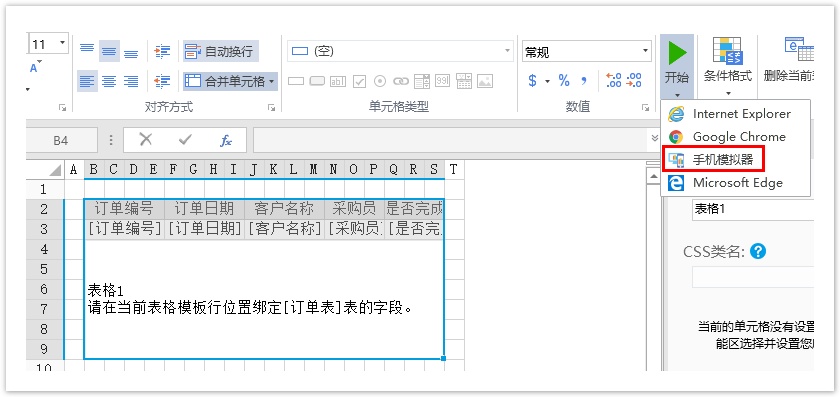Select checkbox cell type icon
The image size is (840, 397).
click(x=359, y=81)
